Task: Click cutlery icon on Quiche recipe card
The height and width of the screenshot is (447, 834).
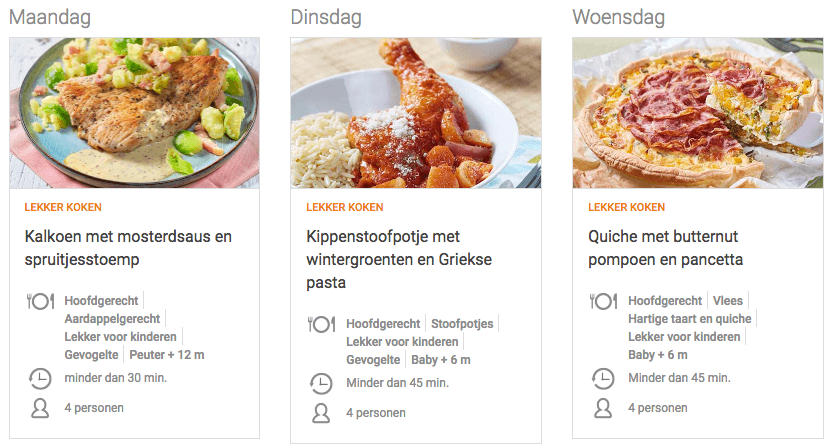Action: pos(604,301)
